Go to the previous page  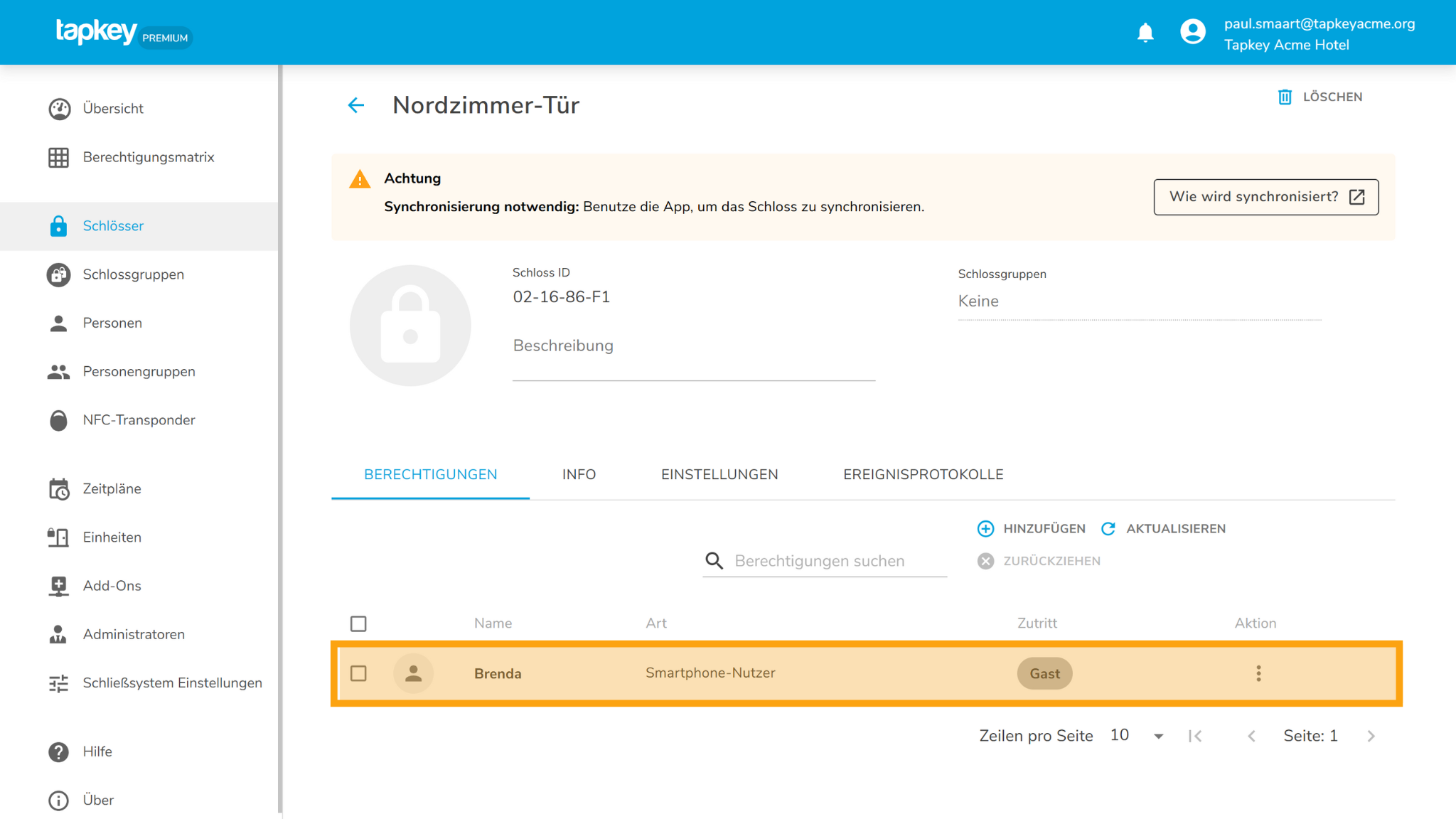pyautogui.click(x=1251, y=737)
